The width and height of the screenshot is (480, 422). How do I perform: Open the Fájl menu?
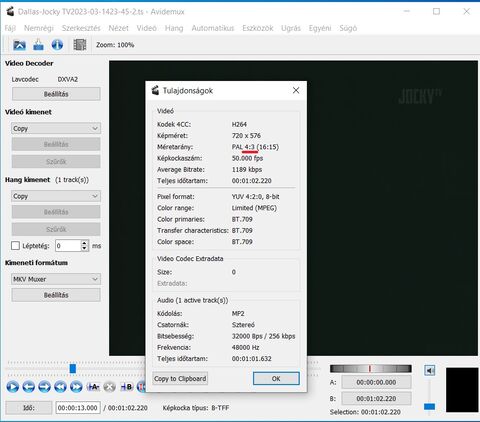coord(10,28)
